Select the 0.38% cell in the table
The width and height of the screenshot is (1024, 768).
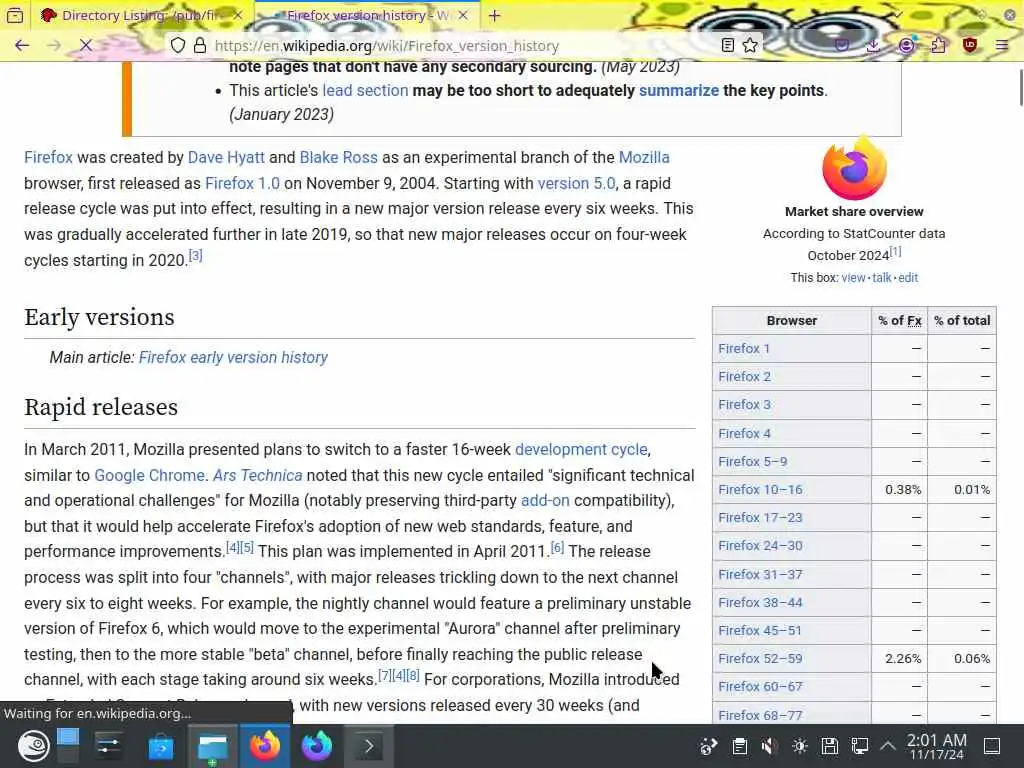(899, 490)
